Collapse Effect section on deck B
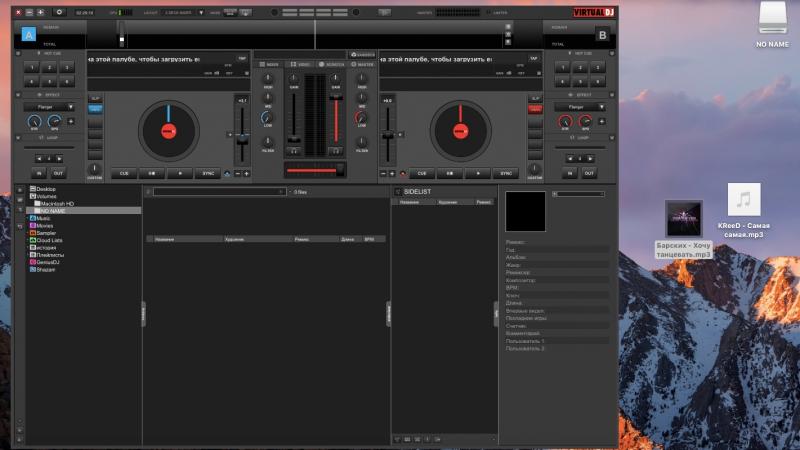This screenshot has height=450, width=800. [x=612, y=95]
